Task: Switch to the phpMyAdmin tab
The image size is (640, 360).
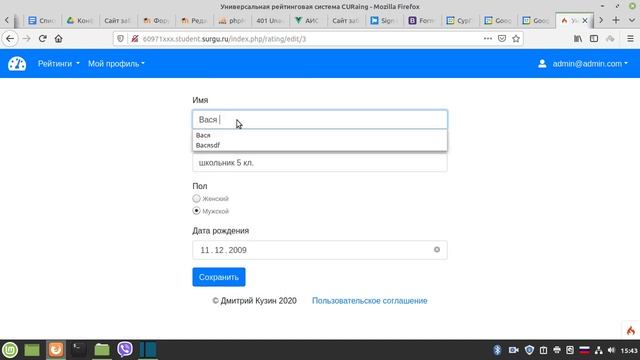Action: [x=232, y=20]
